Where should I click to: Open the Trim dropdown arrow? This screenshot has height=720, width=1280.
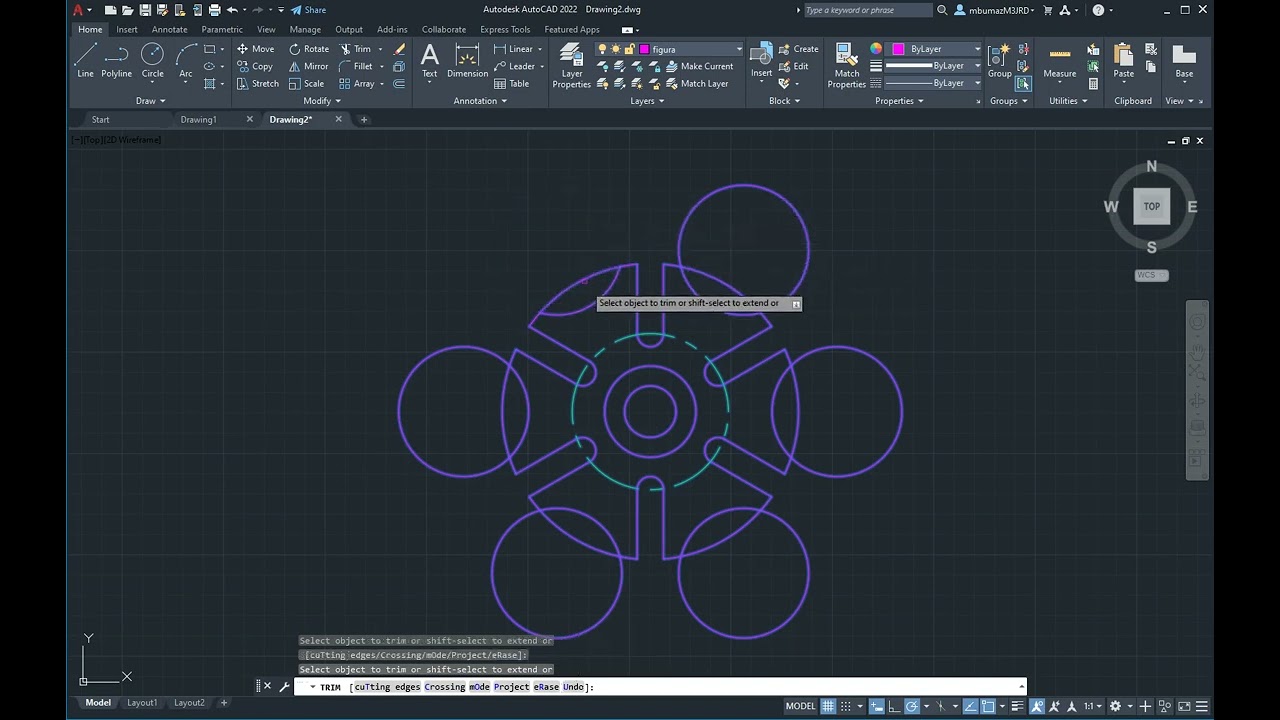click(380, 49)
